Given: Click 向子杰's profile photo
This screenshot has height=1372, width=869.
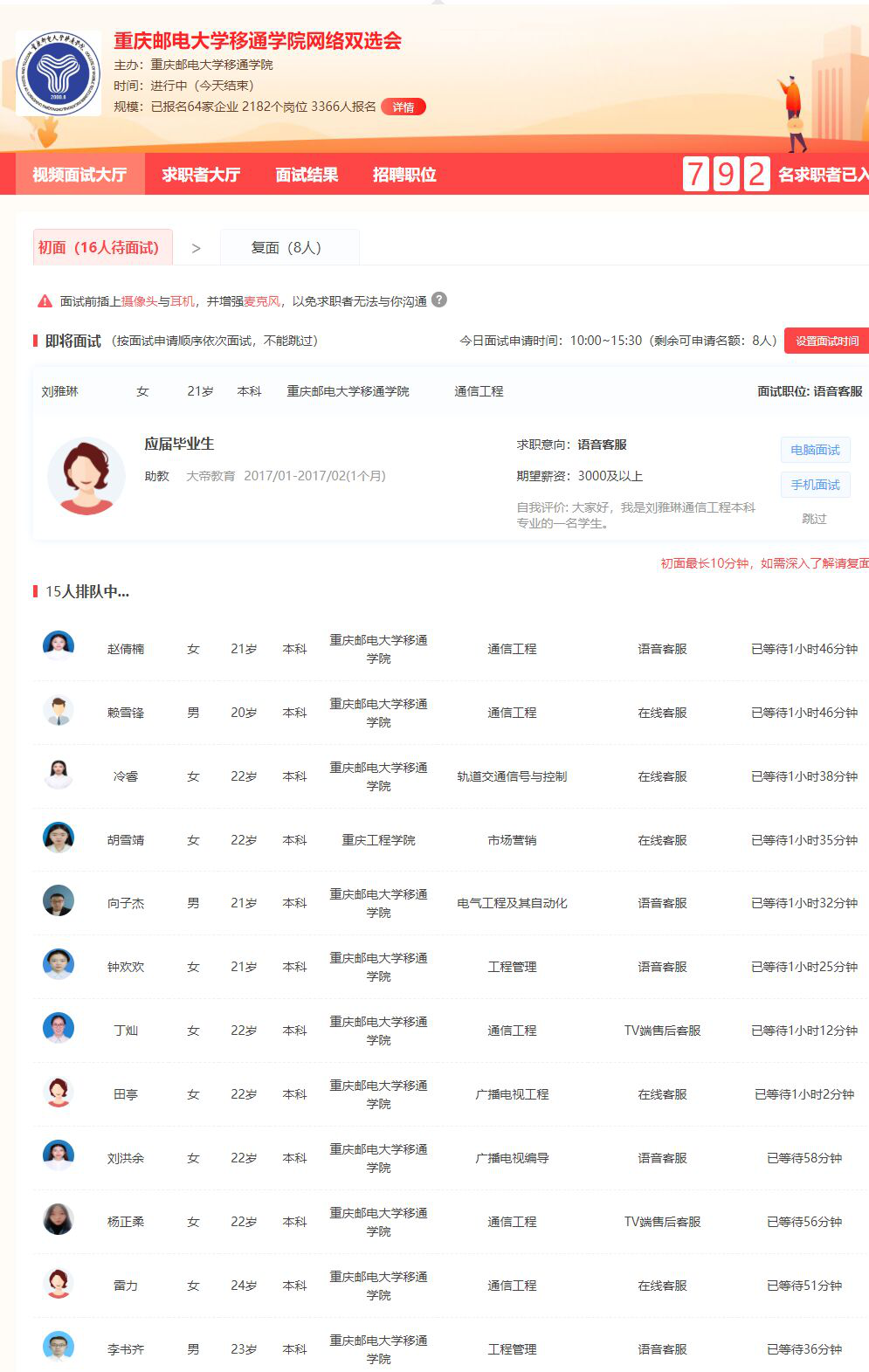Looking at the screenshot, I should coord(59,900).
